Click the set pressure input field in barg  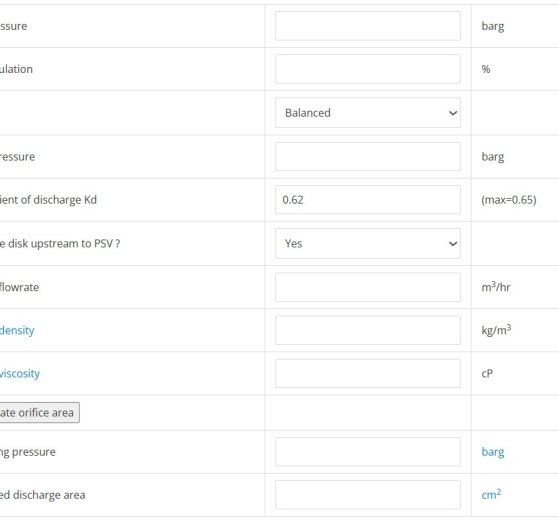pyautogui.click(x=368, y=26)
